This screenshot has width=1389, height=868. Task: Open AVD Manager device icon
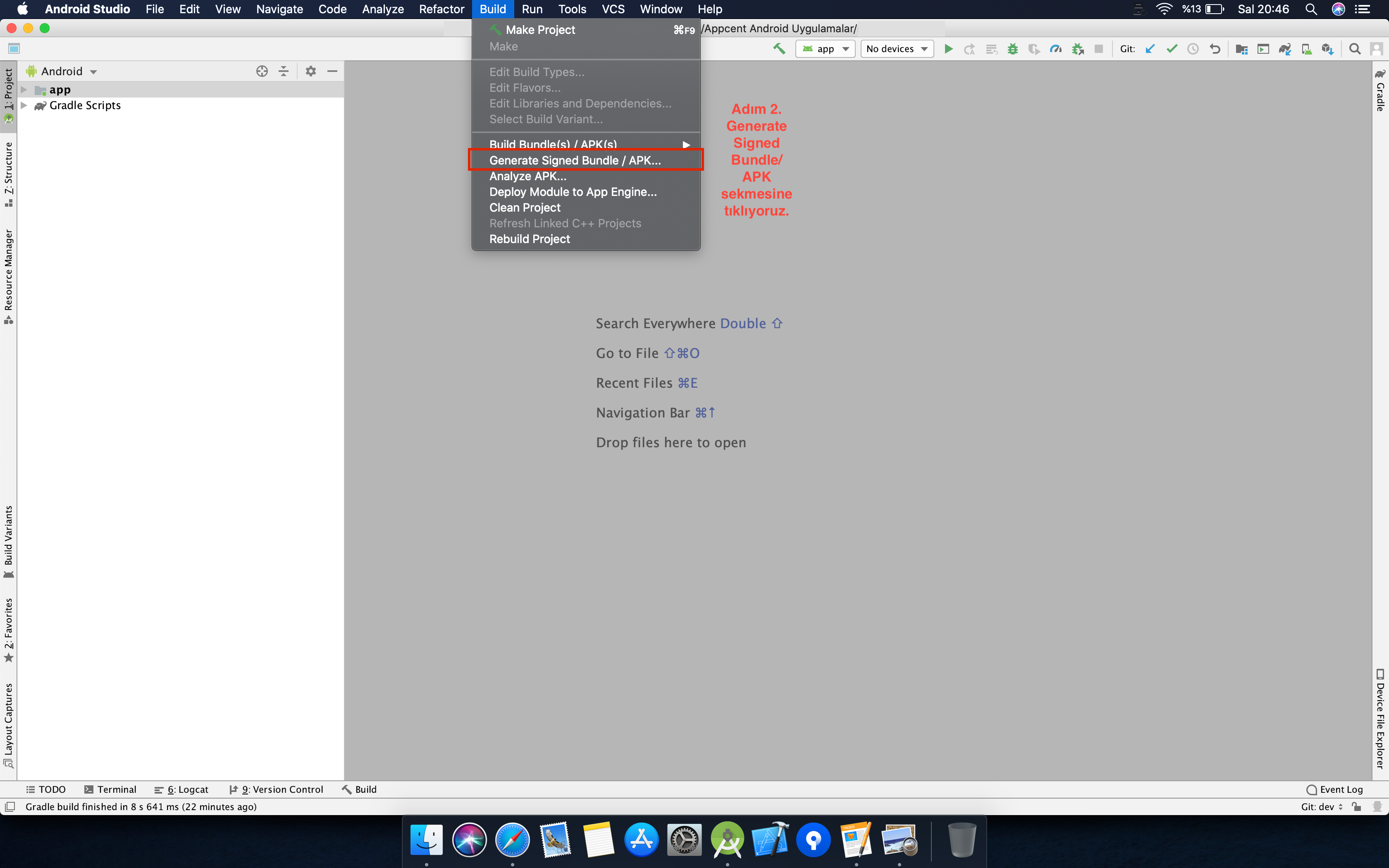click(1306, 49)
